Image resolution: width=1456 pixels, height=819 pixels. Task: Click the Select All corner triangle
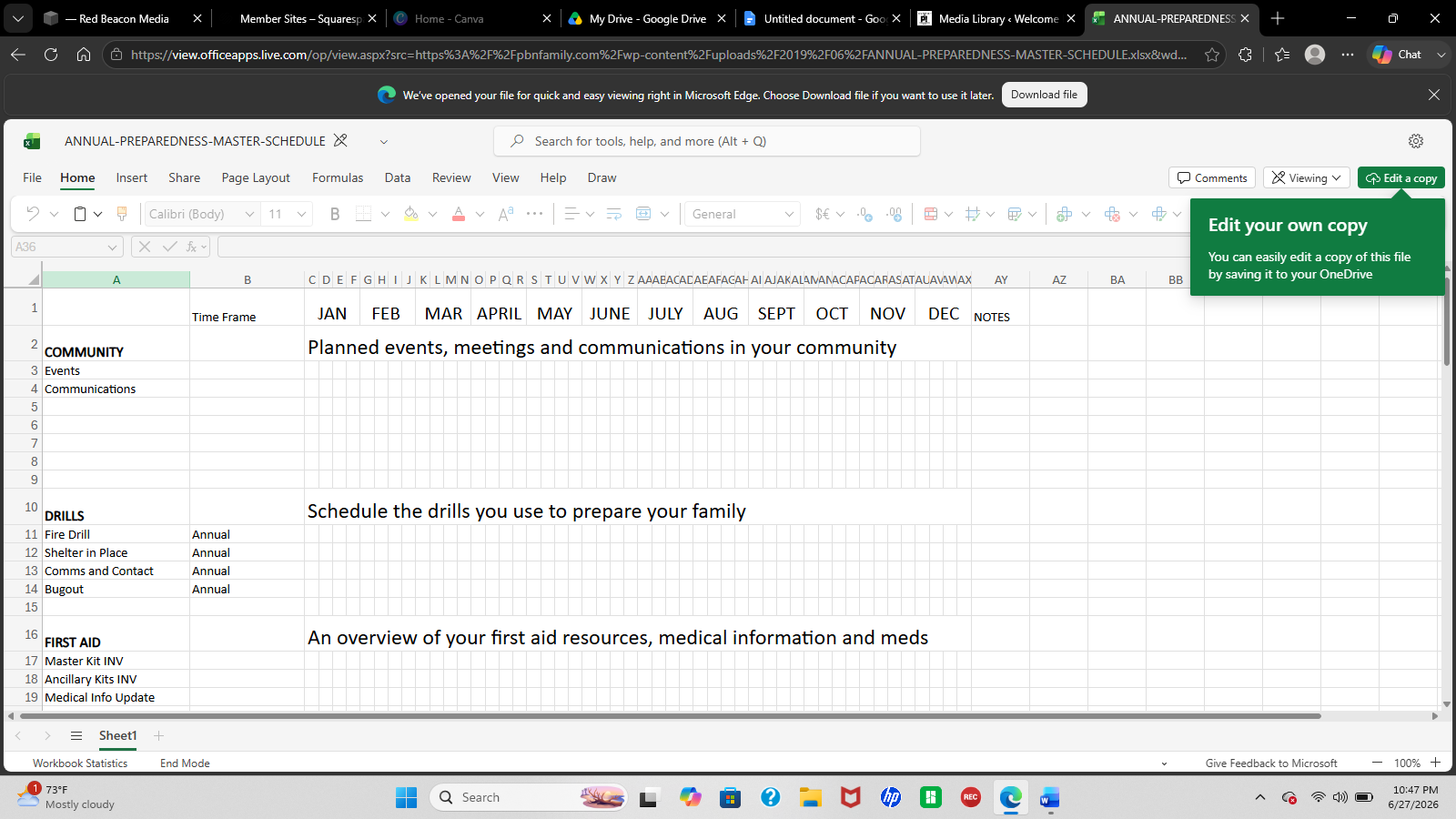pos(35,280)
